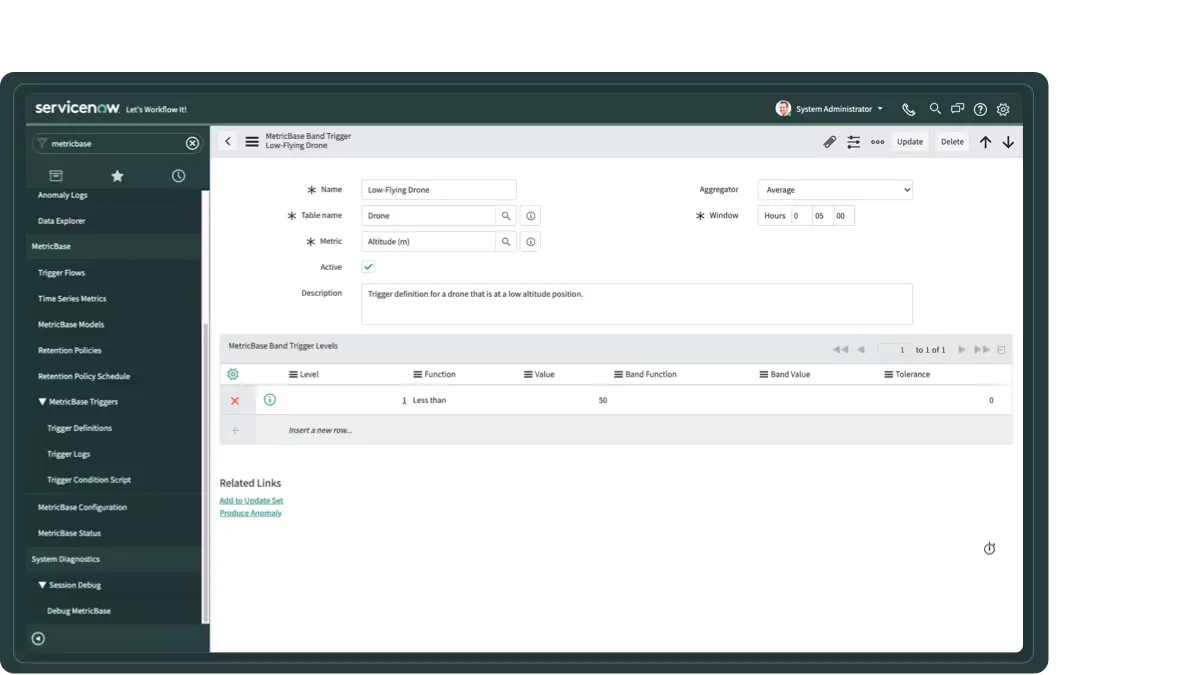Go back with the left chevron
The image size is (1200, 675).
coord(228,141)
